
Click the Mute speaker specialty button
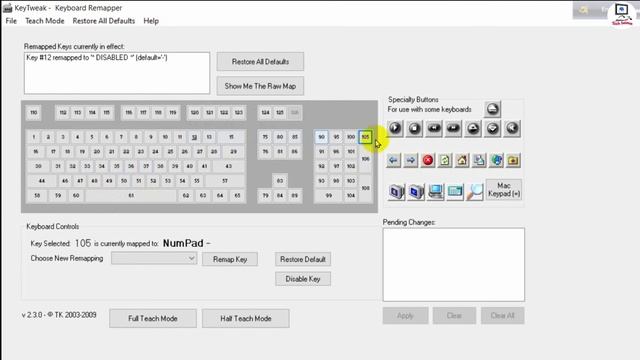[x=512, y=129]
